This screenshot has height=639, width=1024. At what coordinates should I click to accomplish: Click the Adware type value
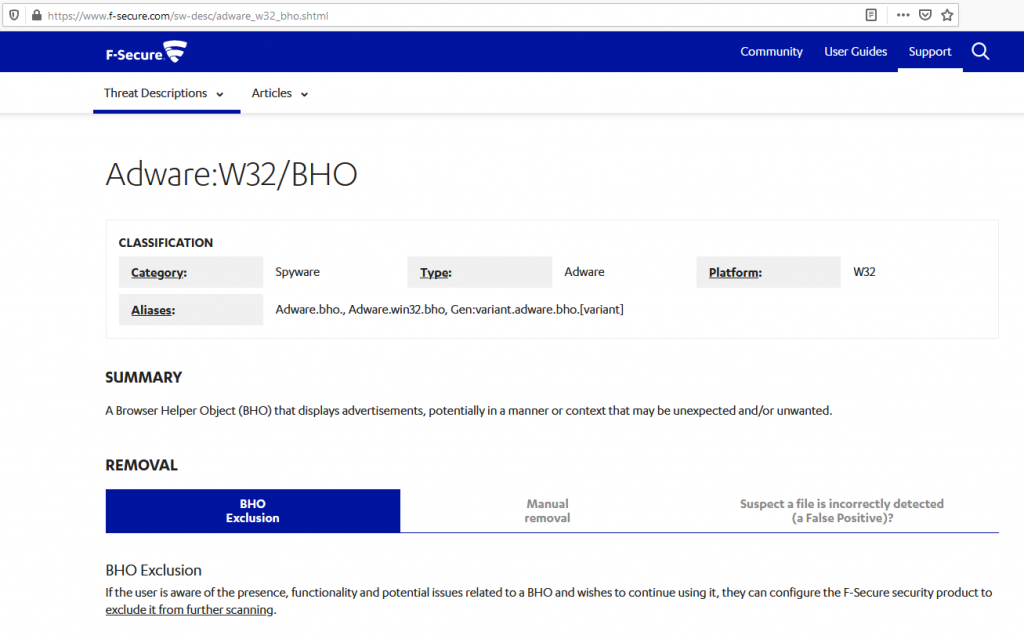[584, 272]
